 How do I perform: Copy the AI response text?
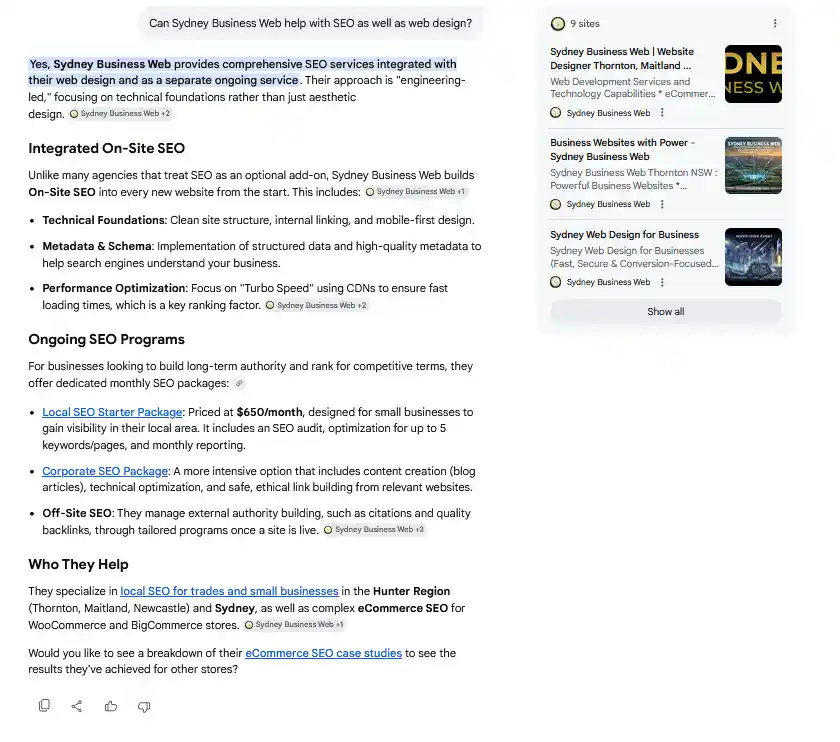coord(44,706)
